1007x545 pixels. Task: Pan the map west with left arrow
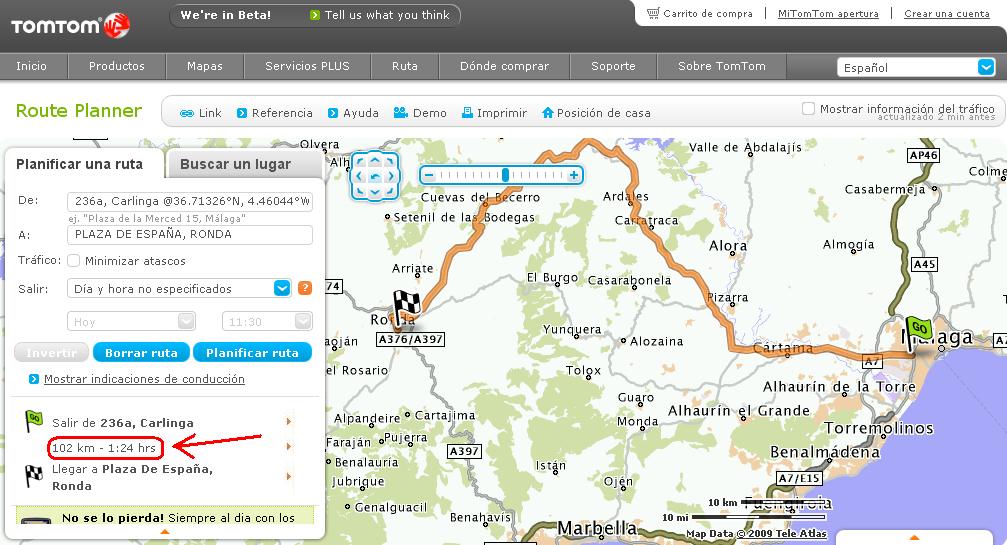pyautogui.click(x=359, y=176)
